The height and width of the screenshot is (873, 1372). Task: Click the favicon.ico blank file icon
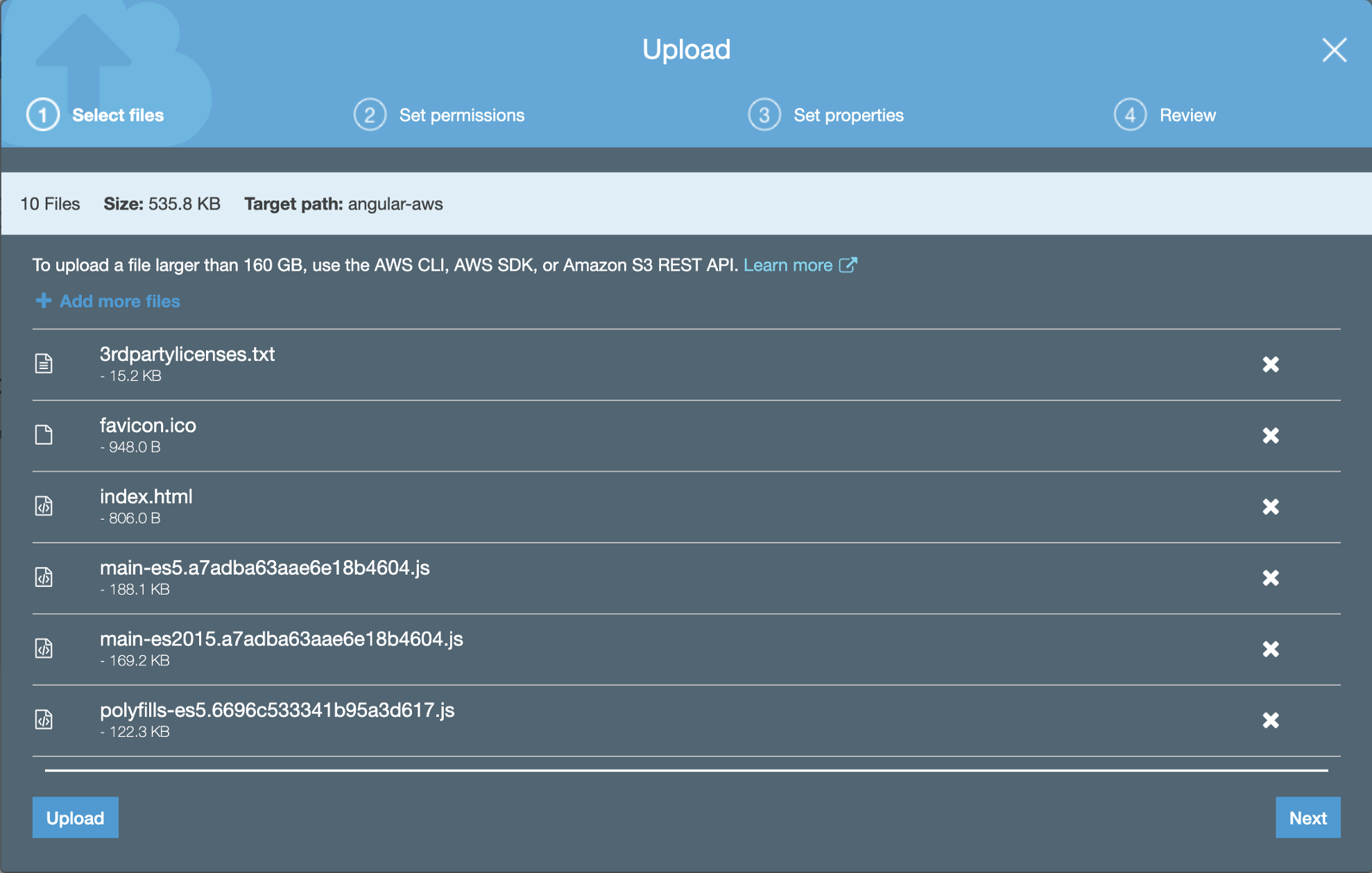[44, 435]
